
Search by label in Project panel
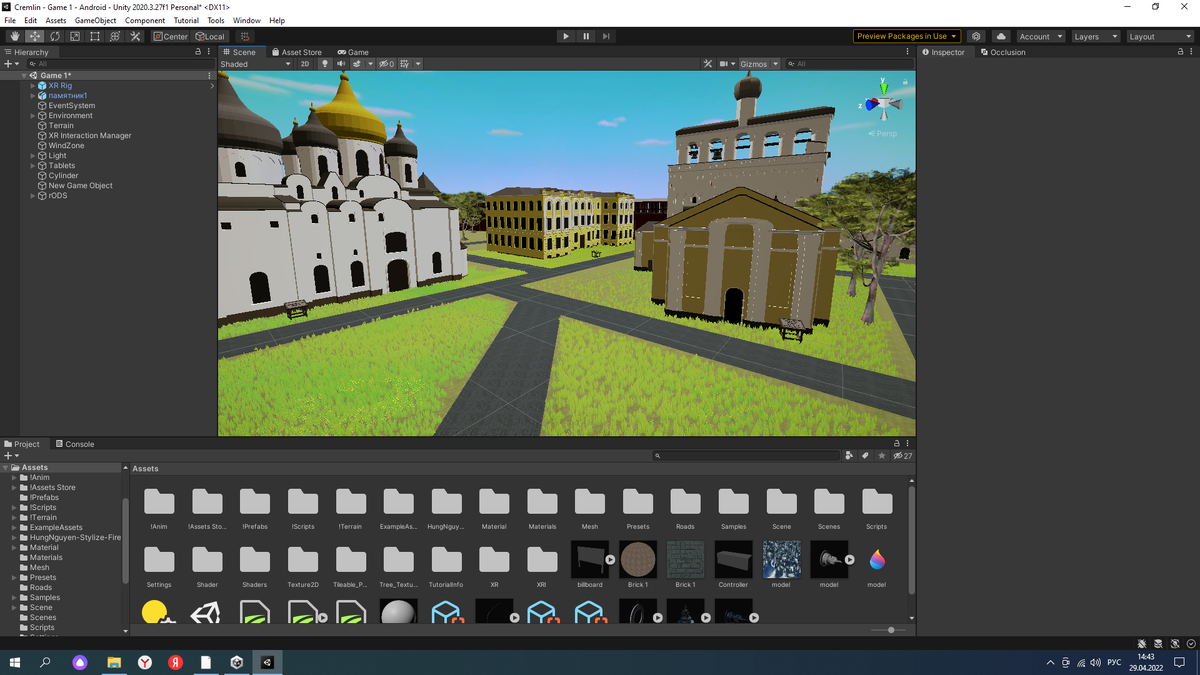click(x=865, y=456)
